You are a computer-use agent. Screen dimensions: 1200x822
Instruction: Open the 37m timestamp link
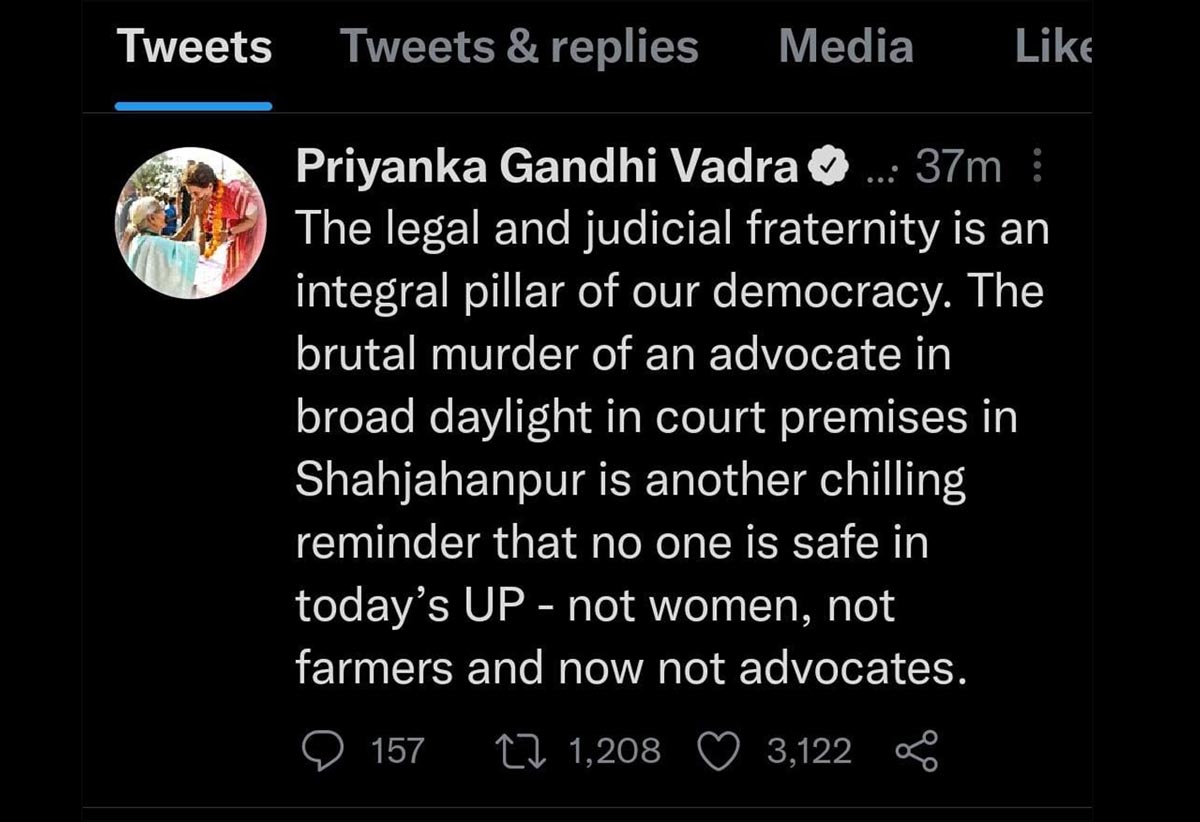click(958, 168)
